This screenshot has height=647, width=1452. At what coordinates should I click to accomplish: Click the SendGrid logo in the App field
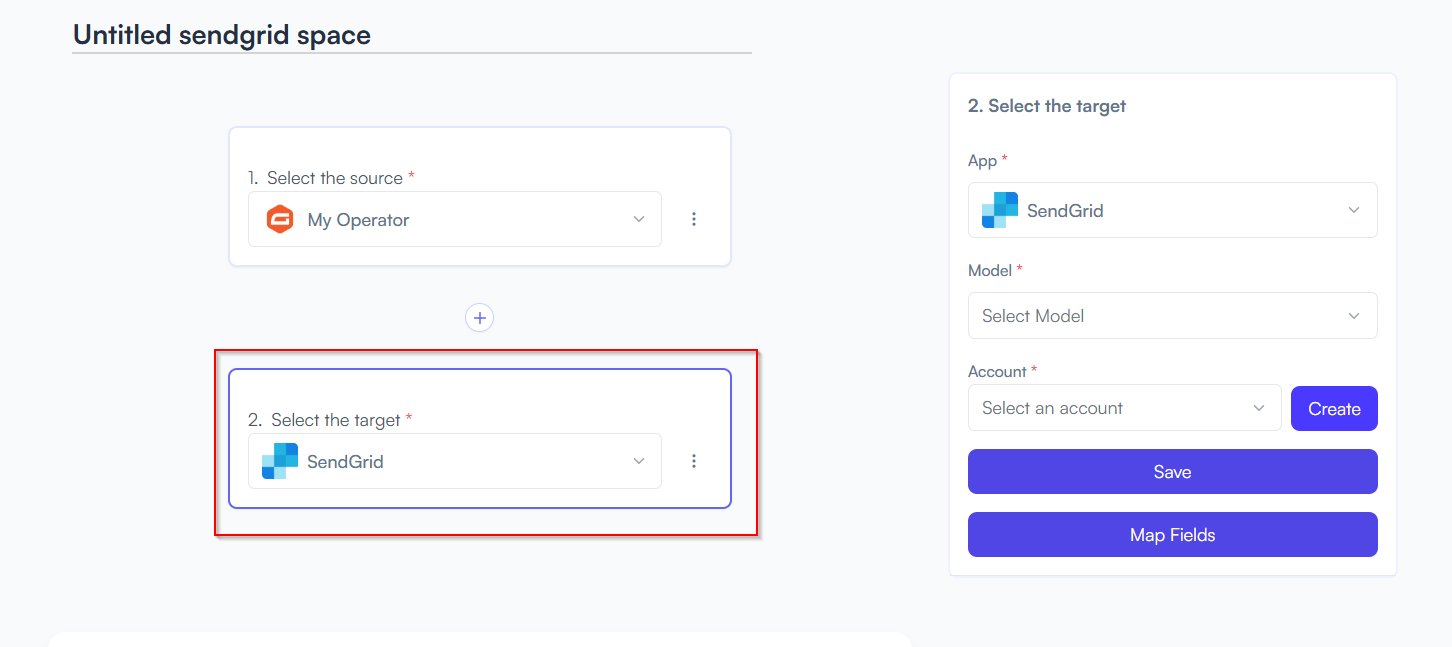[1000, 210]
